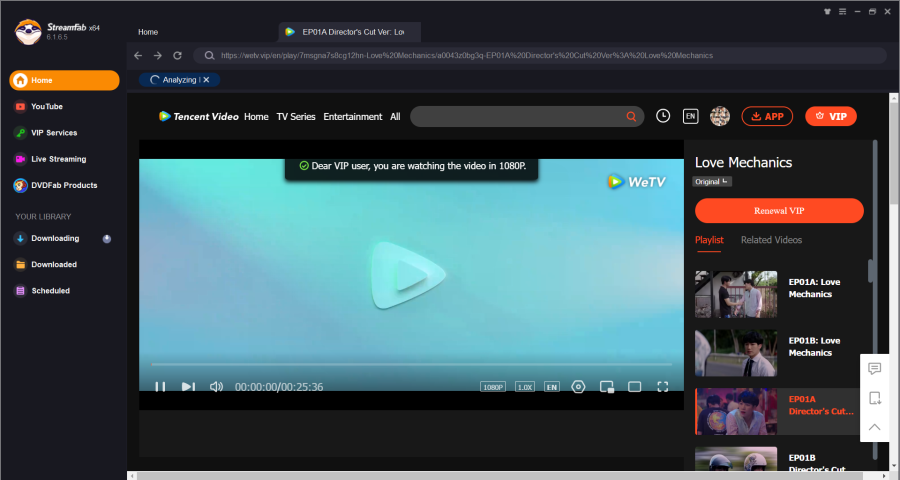
Task: Switch to the Home browser tab
Action: (x=148, y=32)
